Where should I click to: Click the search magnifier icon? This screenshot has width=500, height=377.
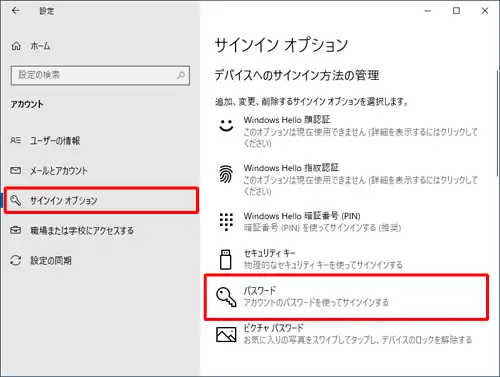[181, 75]
